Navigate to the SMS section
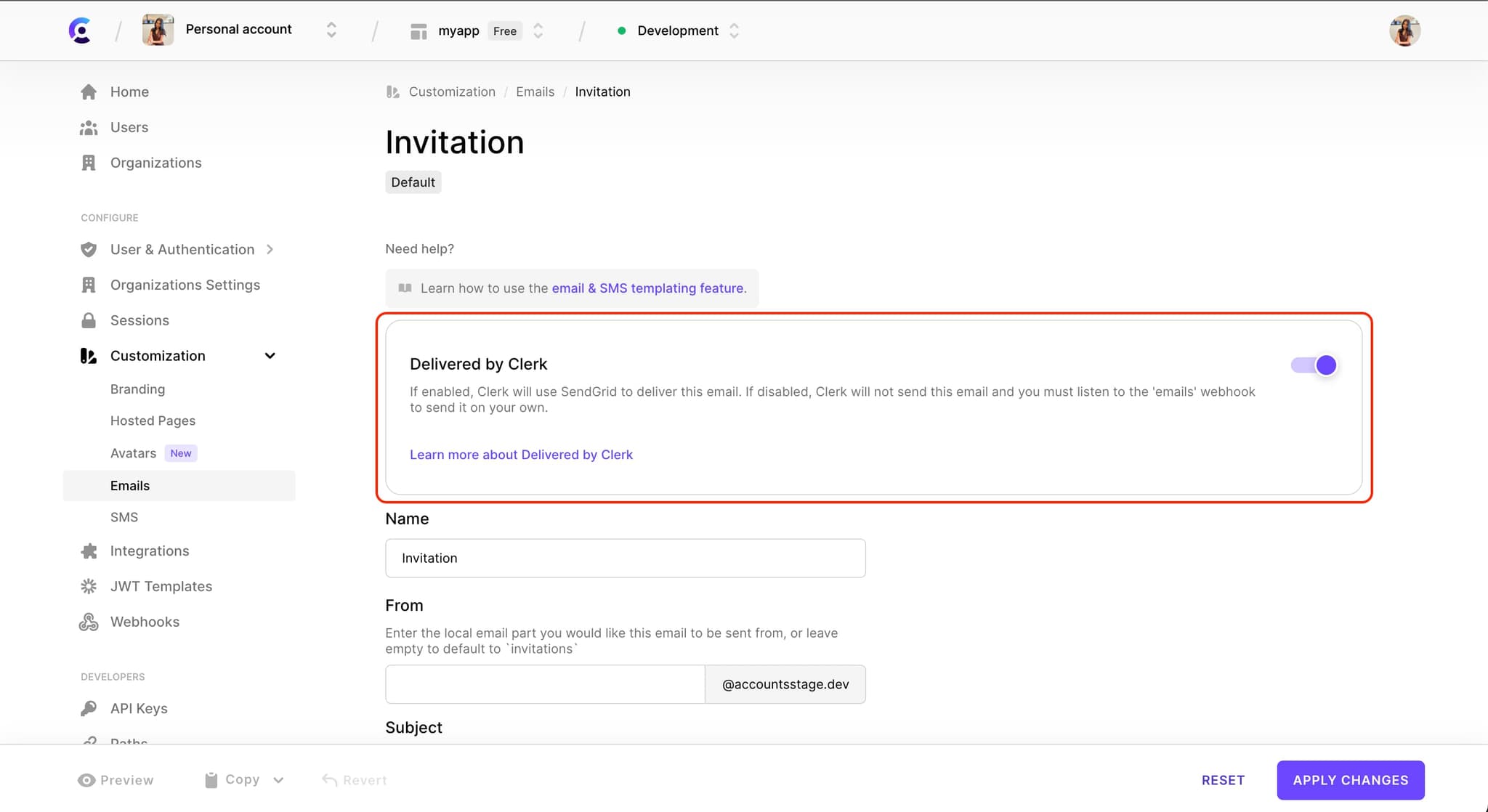 click(x=124, y=517)
